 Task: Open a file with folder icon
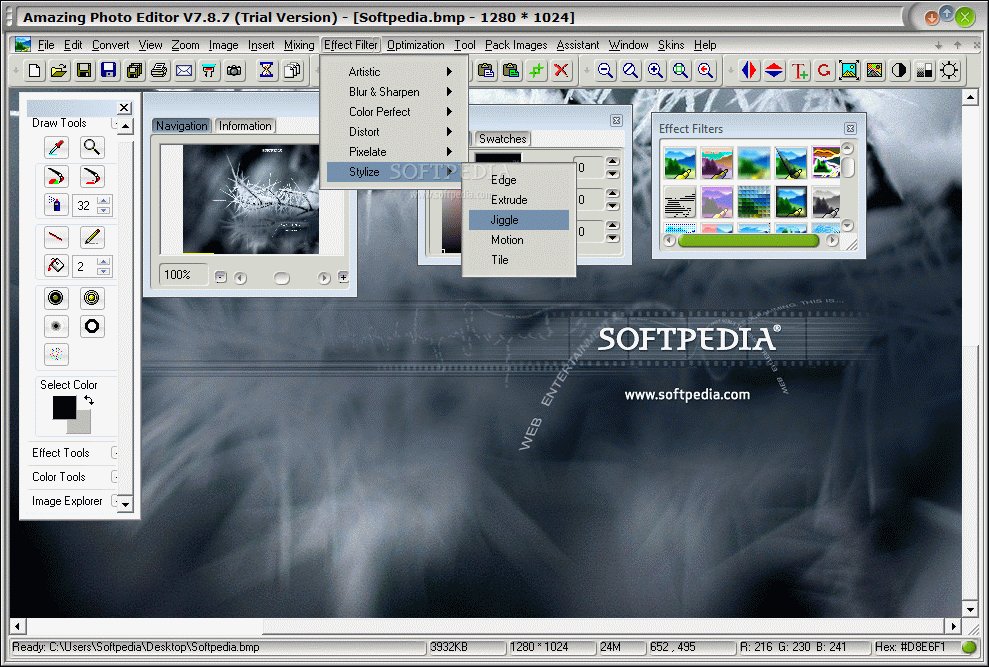(59, 71)
